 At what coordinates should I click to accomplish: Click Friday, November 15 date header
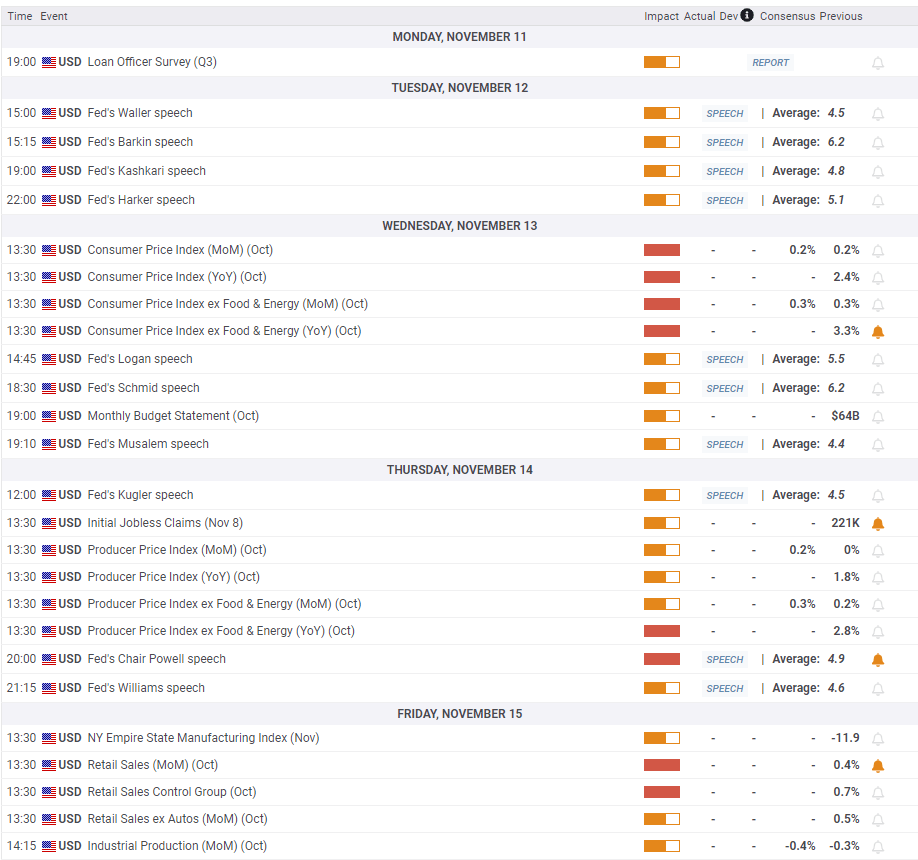click(x=460, y=714)
